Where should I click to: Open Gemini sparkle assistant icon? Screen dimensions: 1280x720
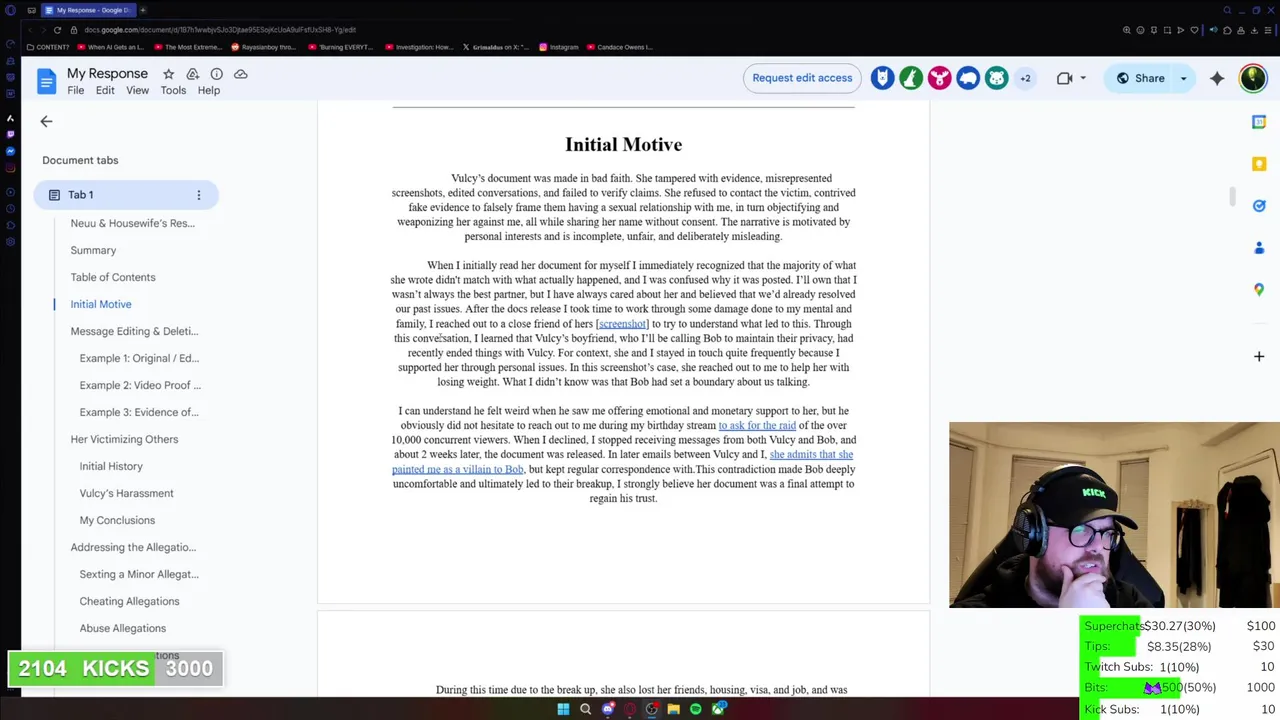coord(1217,78)
